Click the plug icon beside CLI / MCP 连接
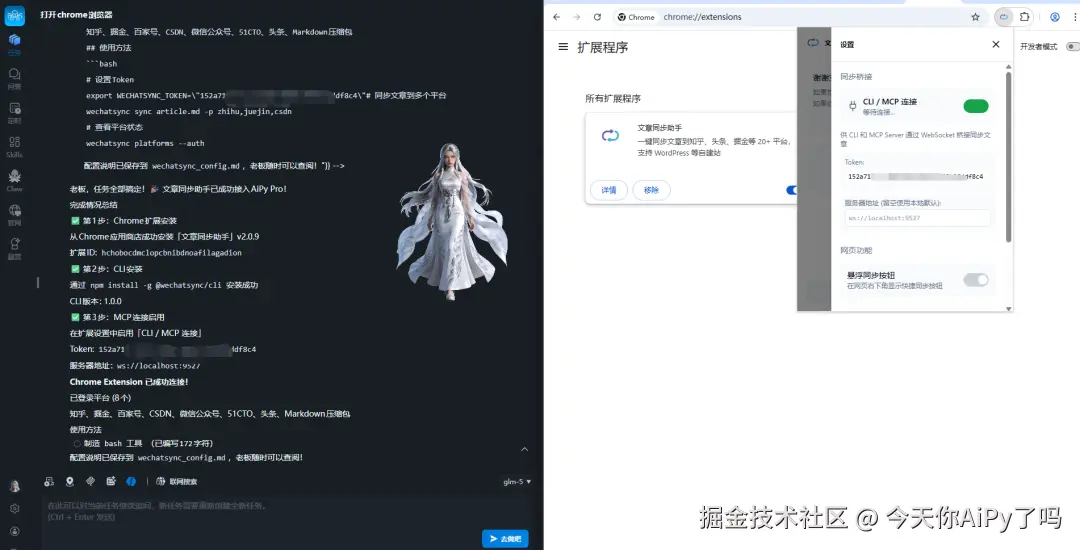The width and height of the screenshot is (1080, 550). tap(853, 106)
